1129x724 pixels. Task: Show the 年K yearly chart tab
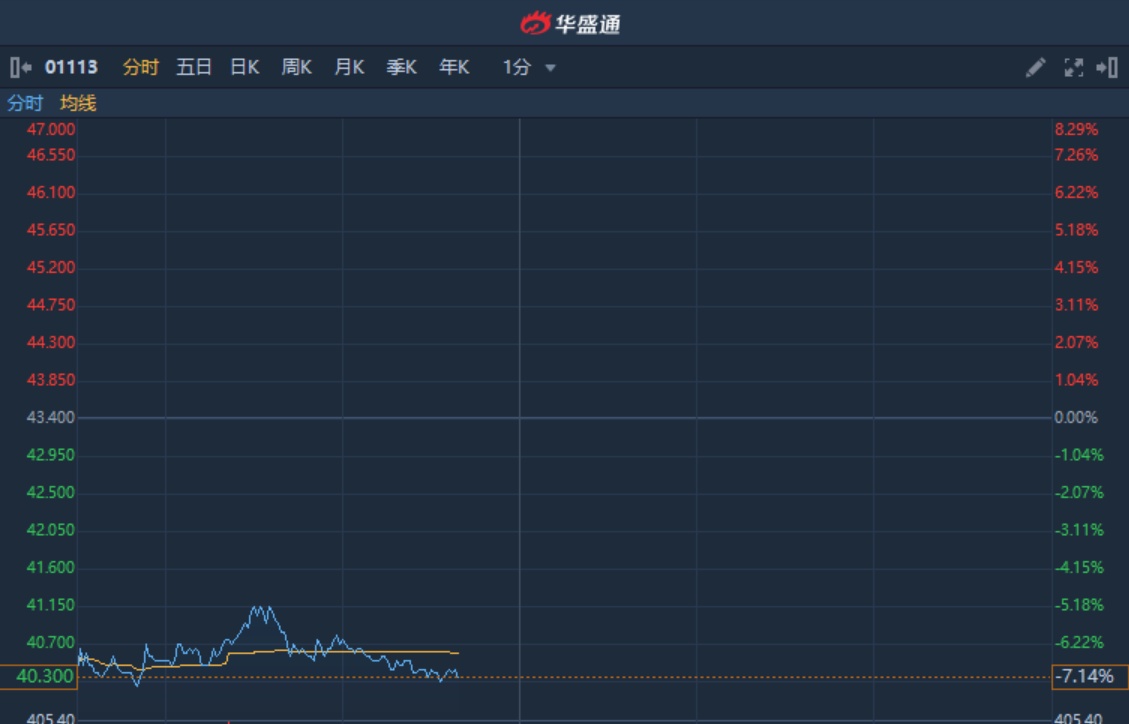click(454, 68)
